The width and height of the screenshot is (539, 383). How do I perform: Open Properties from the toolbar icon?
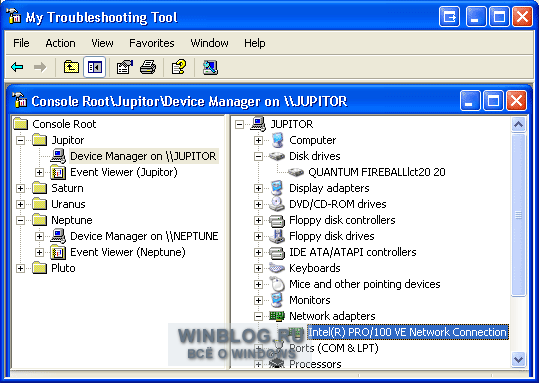click(125, 67)
